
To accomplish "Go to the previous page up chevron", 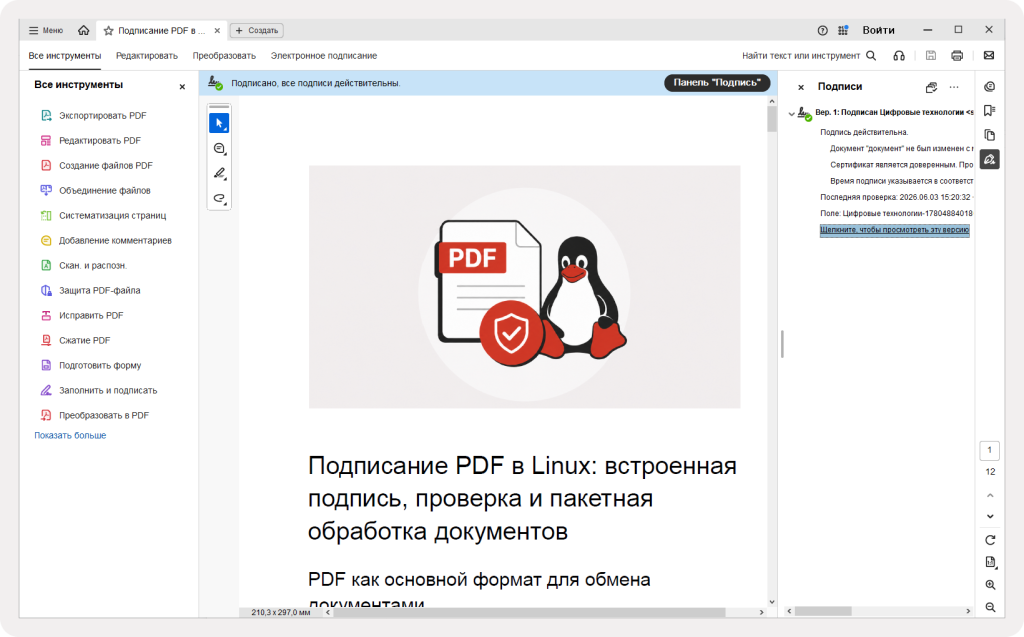I will click(990, 496).
